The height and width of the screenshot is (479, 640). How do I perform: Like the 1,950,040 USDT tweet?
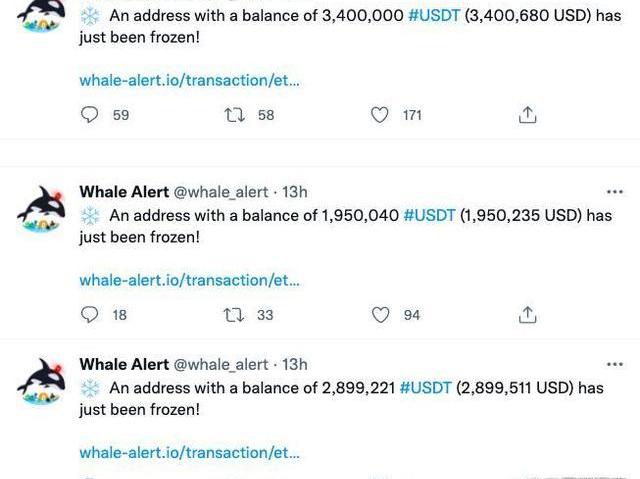click(x=380, y=315)
